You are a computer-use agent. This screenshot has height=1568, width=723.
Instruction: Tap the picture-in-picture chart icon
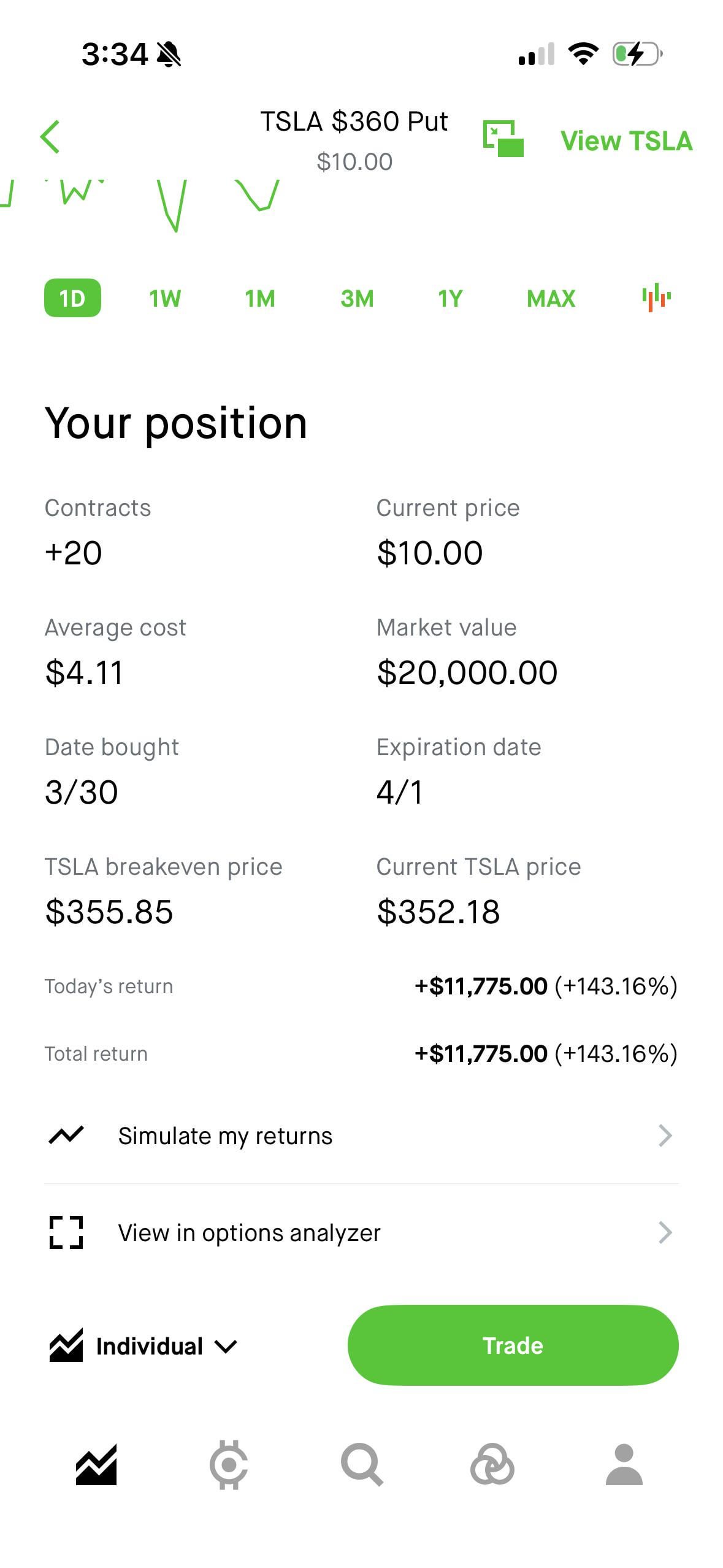(503, 139)
